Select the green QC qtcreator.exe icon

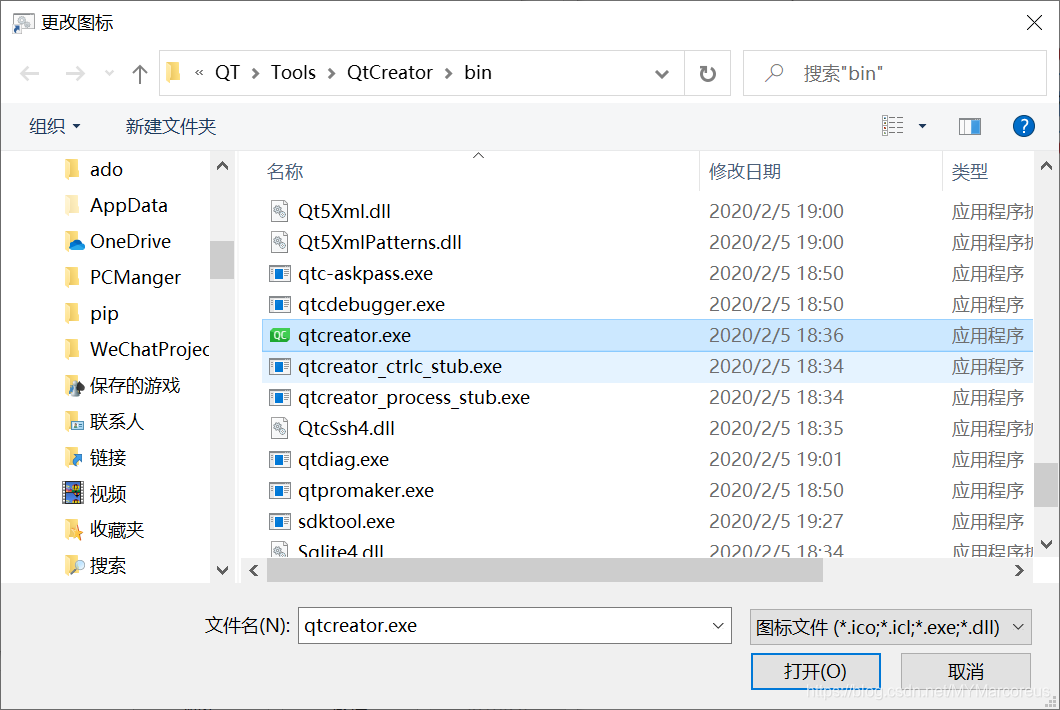(x=279, y=335)
